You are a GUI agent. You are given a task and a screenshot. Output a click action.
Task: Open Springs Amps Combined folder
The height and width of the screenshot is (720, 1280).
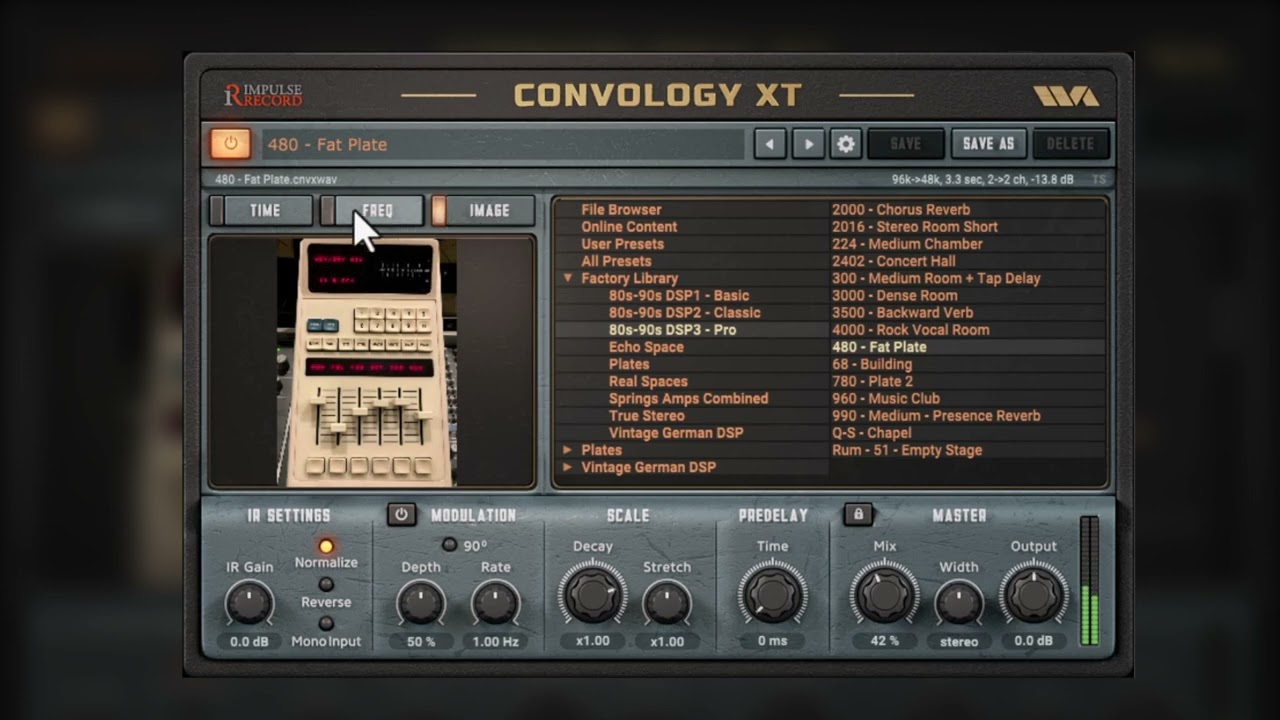tap(688, 398)
